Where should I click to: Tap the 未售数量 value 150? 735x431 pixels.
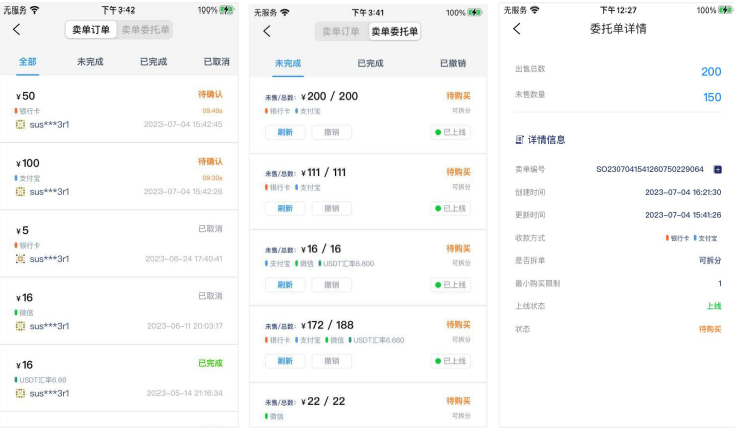pos(712,97)
